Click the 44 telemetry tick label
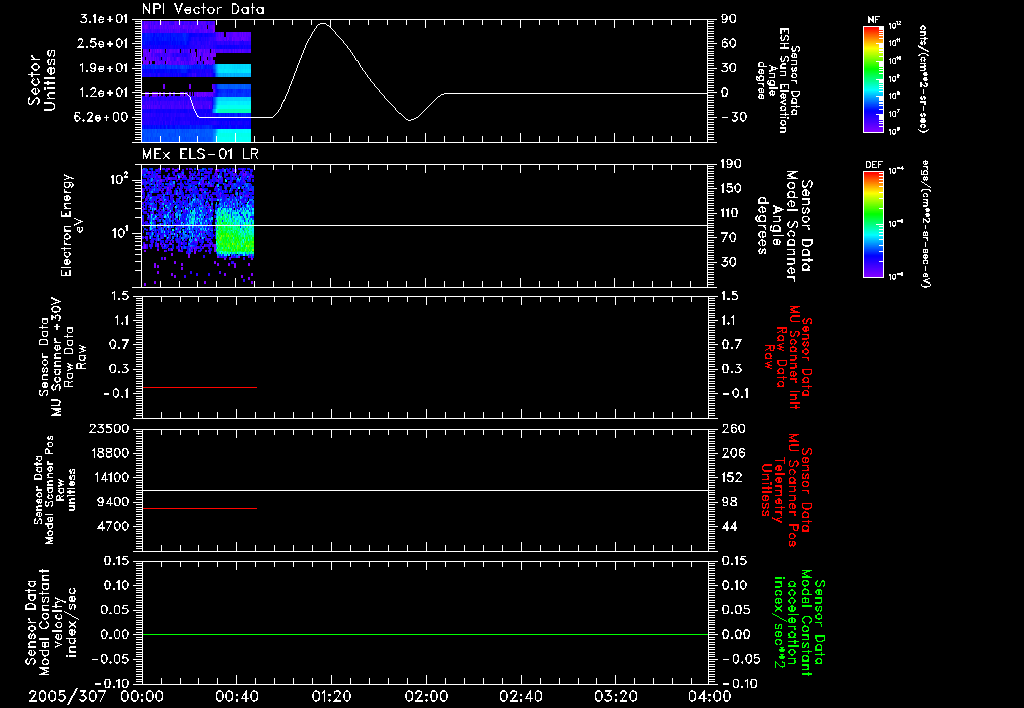1024x708 pixels. [x=729, y=526]
